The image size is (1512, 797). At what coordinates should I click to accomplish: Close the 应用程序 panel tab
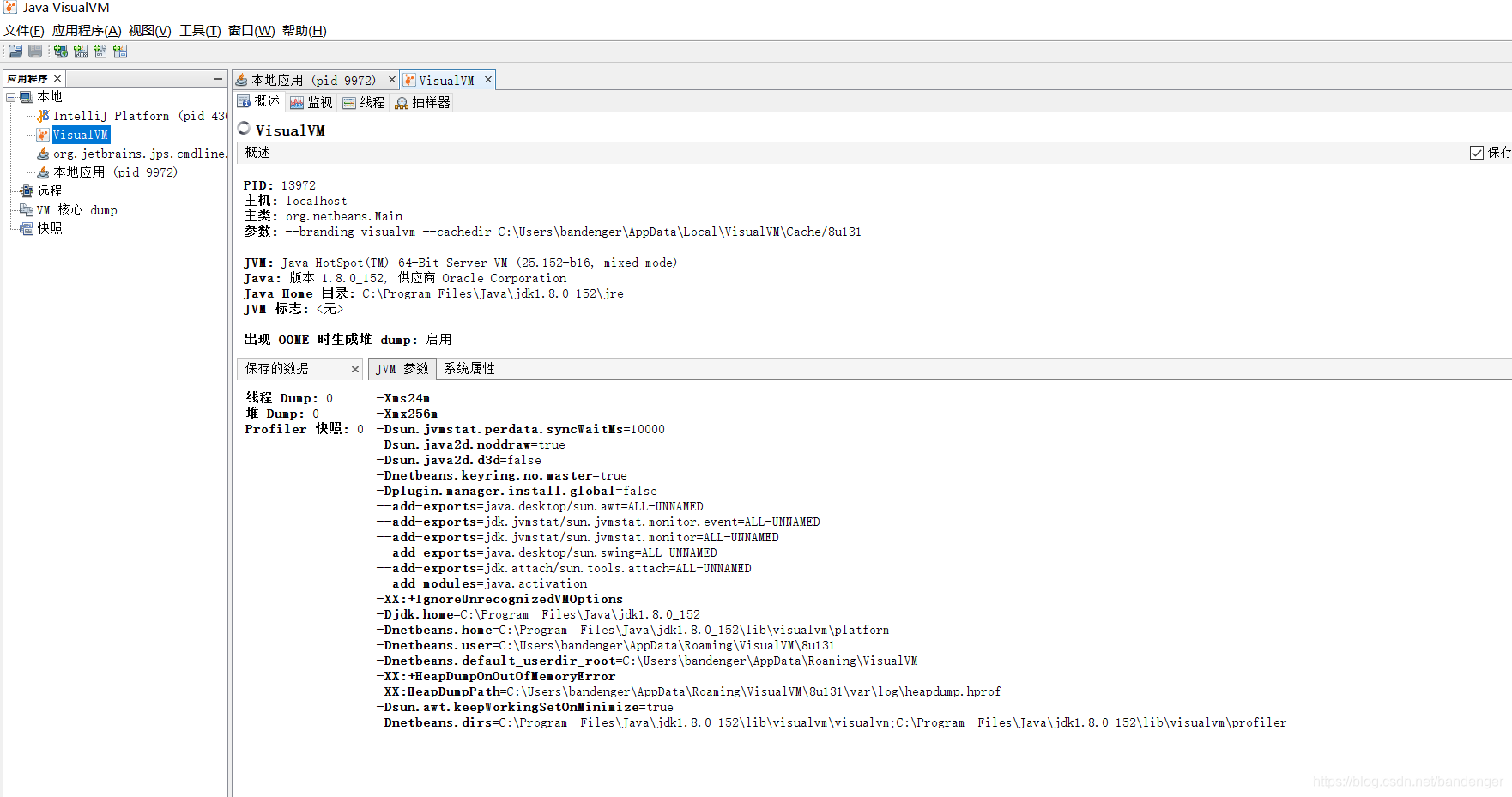[57, 79]
